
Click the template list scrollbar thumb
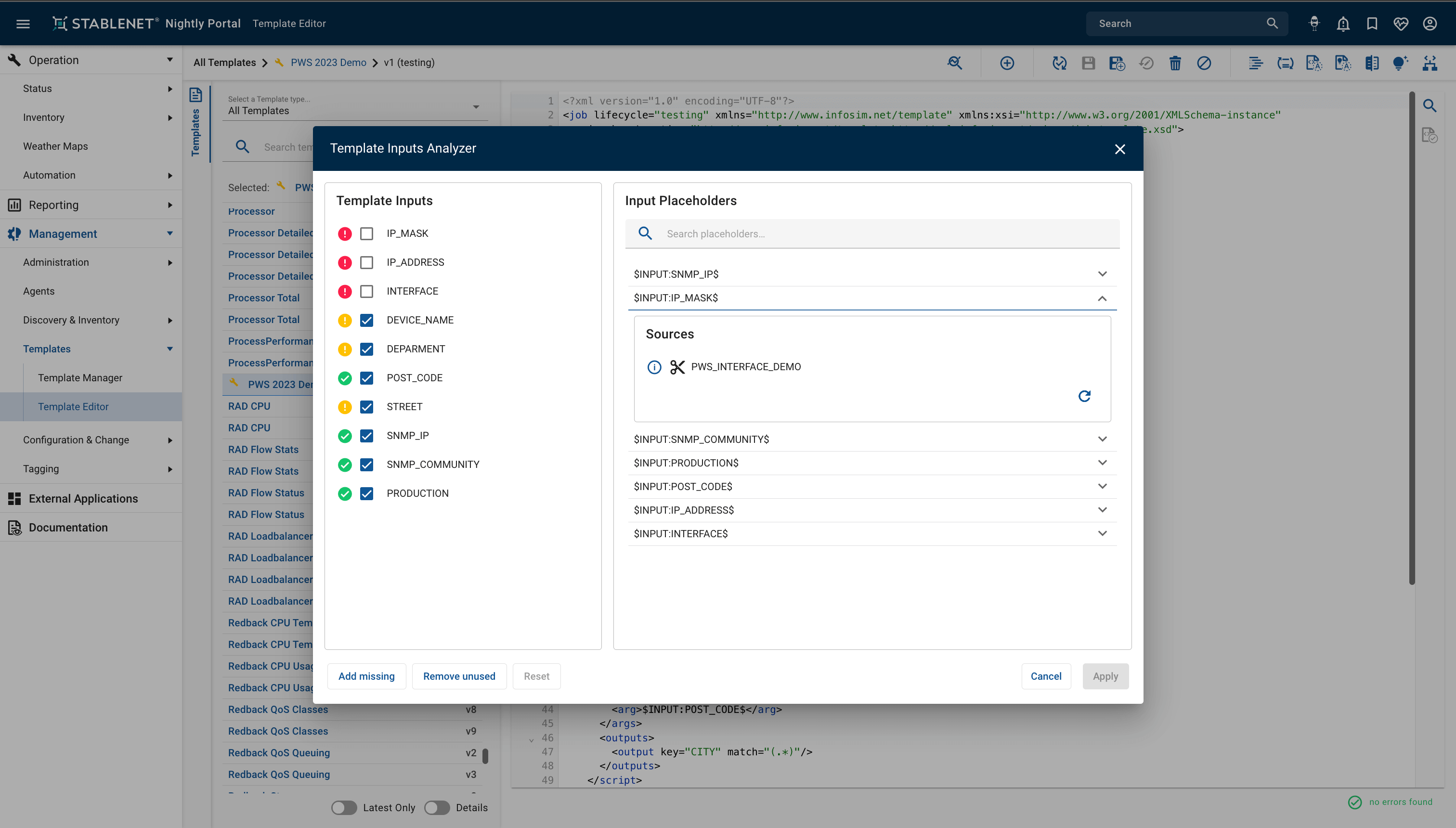485,756
